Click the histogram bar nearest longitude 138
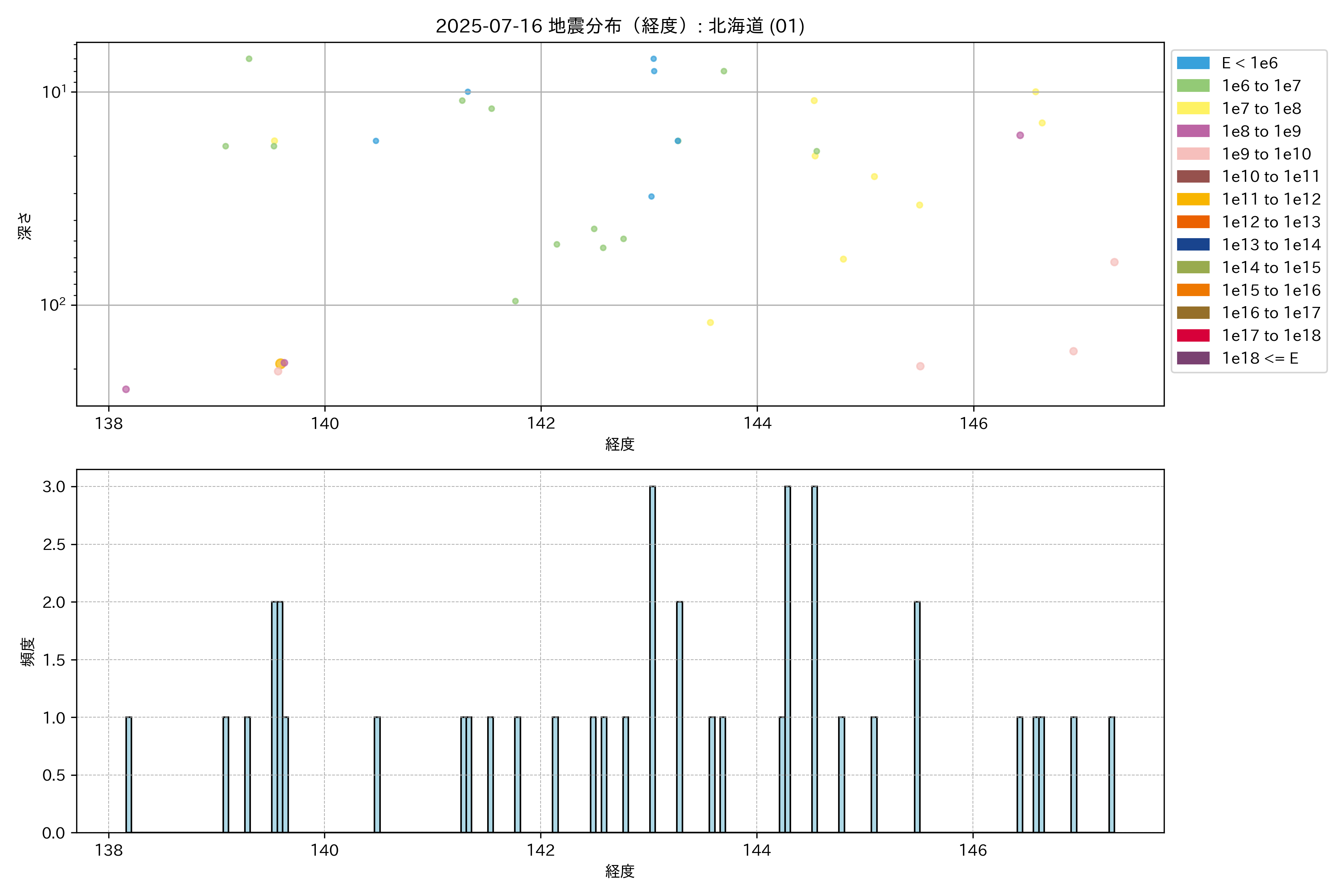The height and width of the screenshot is (896, 1344). (128, 774)
